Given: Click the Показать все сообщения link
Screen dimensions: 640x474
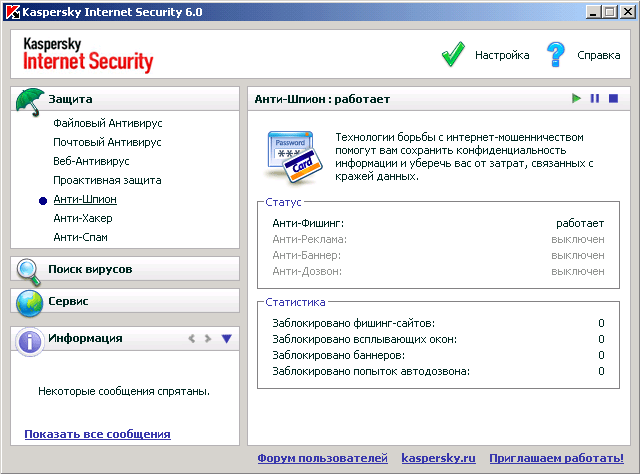Looking at the screenshot, I should pyautogui.click(x=97, y=434).
